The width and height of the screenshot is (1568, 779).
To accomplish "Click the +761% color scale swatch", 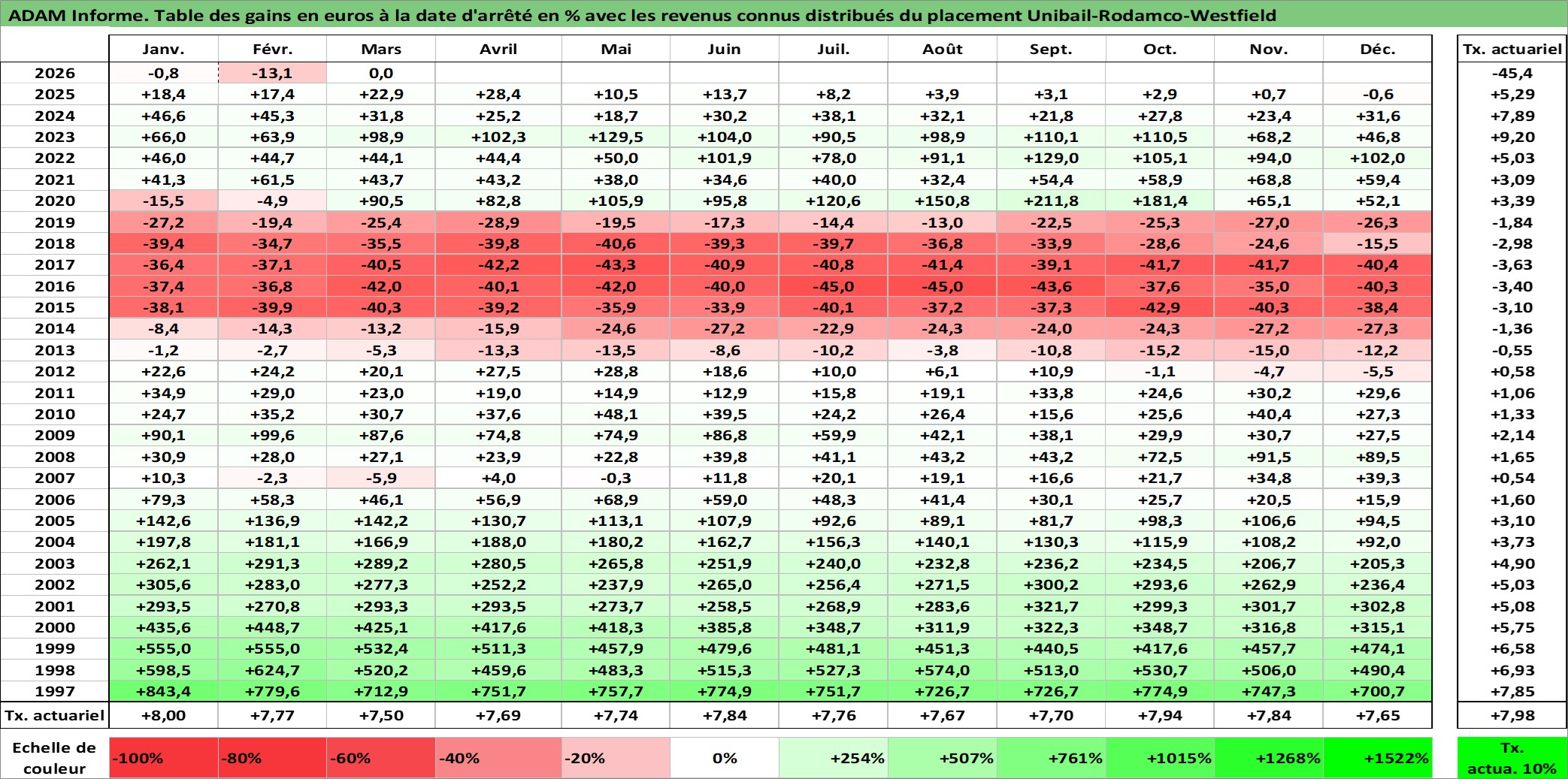I will pyautogui.click(x=1051, y=758).
